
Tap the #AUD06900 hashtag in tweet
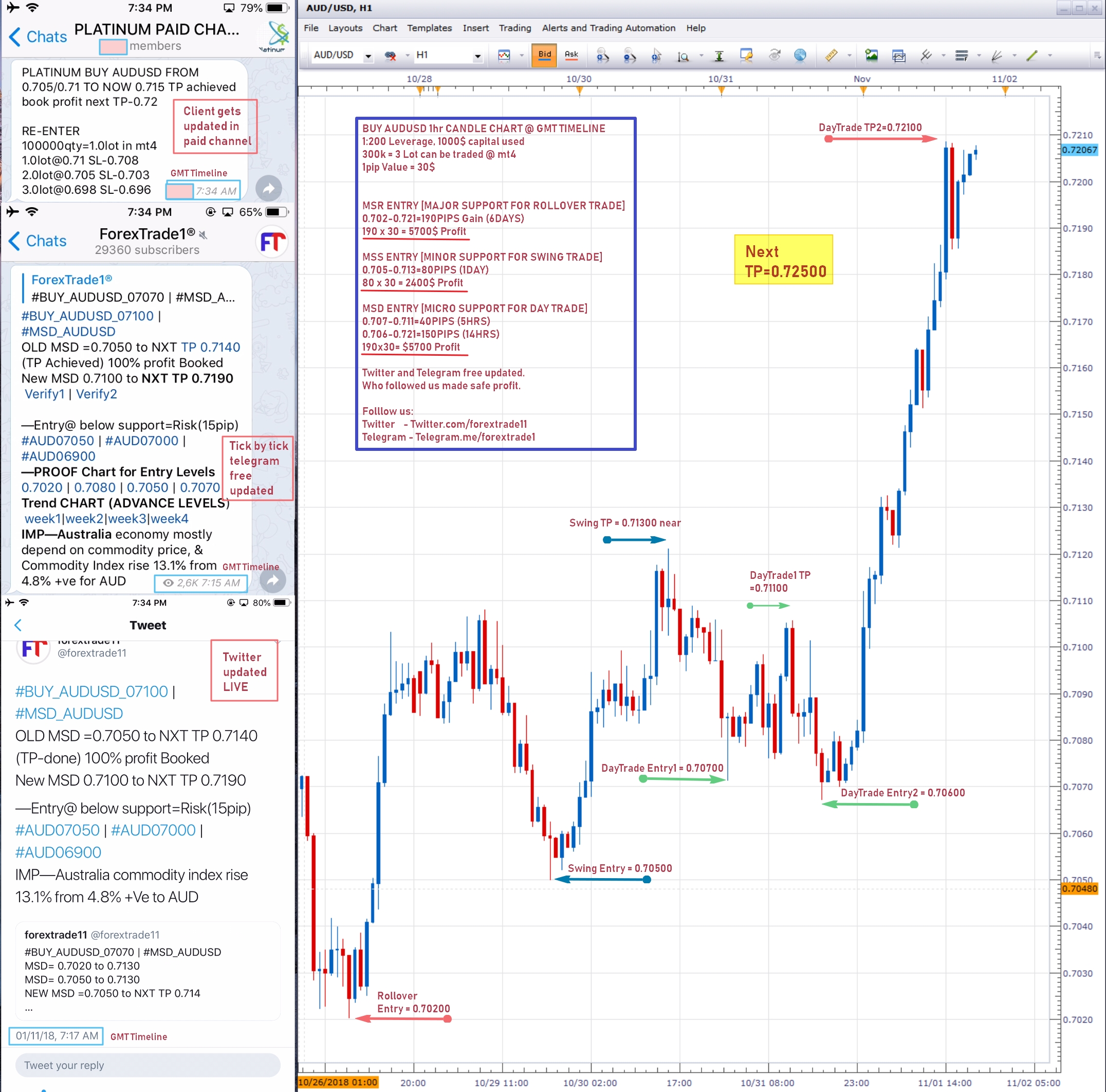[x=58, y=852]
